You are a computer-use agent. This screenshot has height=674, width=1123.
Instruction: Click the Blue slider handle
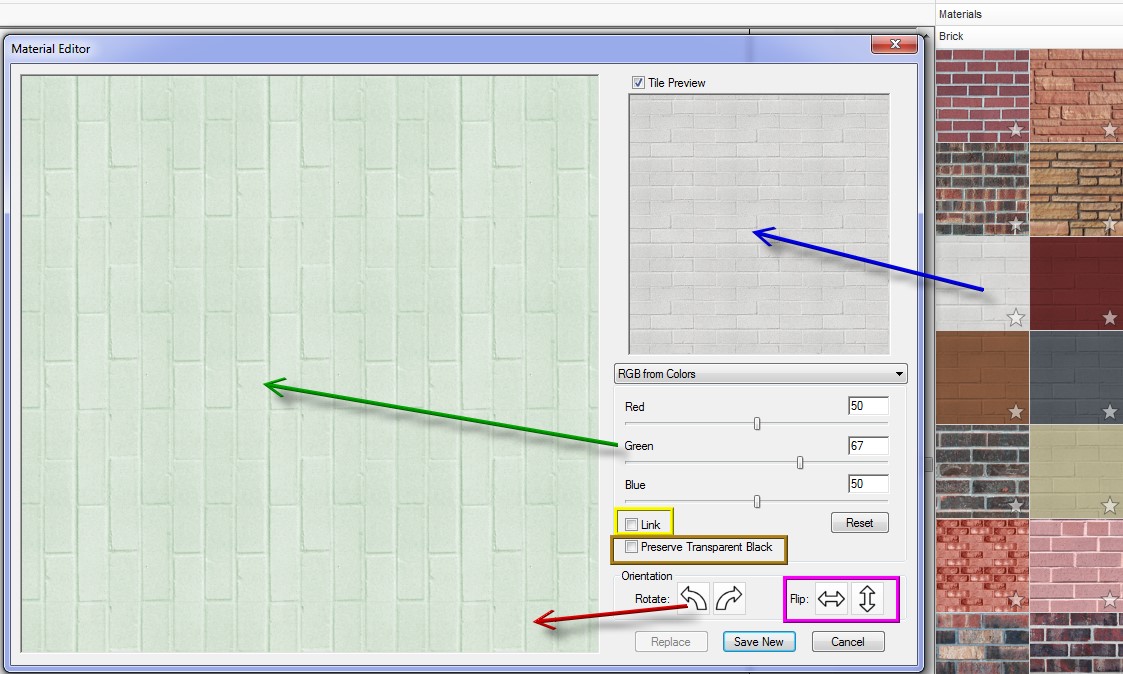tap(757, 501)
